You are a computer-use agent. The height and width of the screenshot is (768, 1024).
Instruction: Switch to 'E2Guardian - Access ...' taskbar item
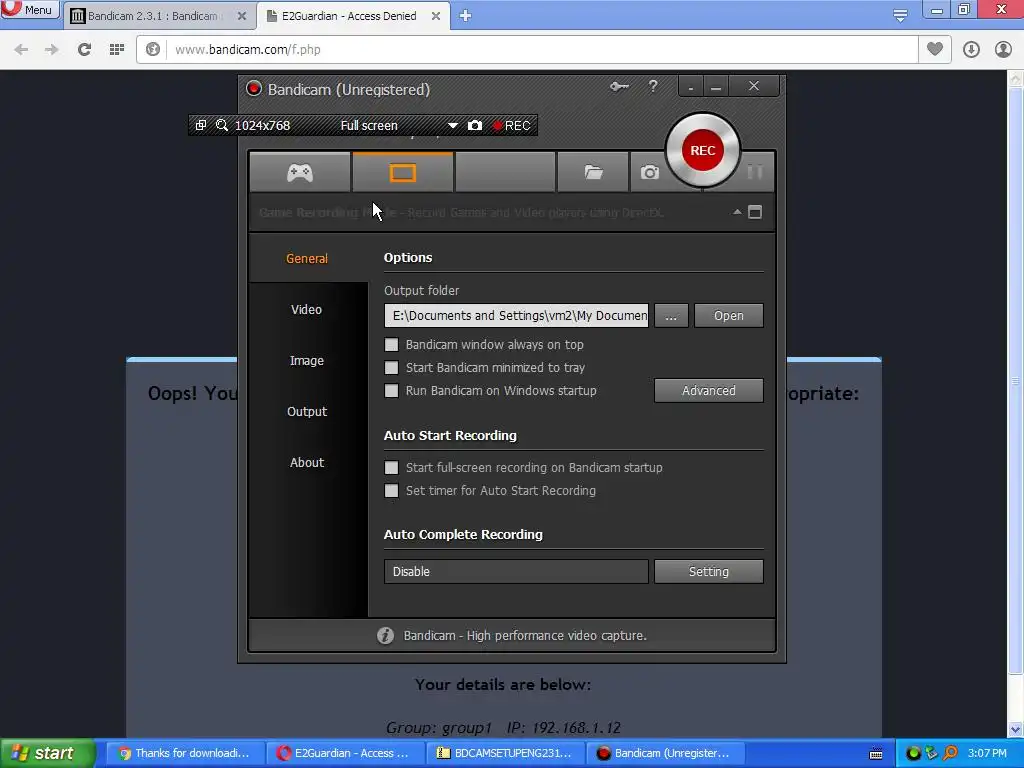[x=344, y=753]
